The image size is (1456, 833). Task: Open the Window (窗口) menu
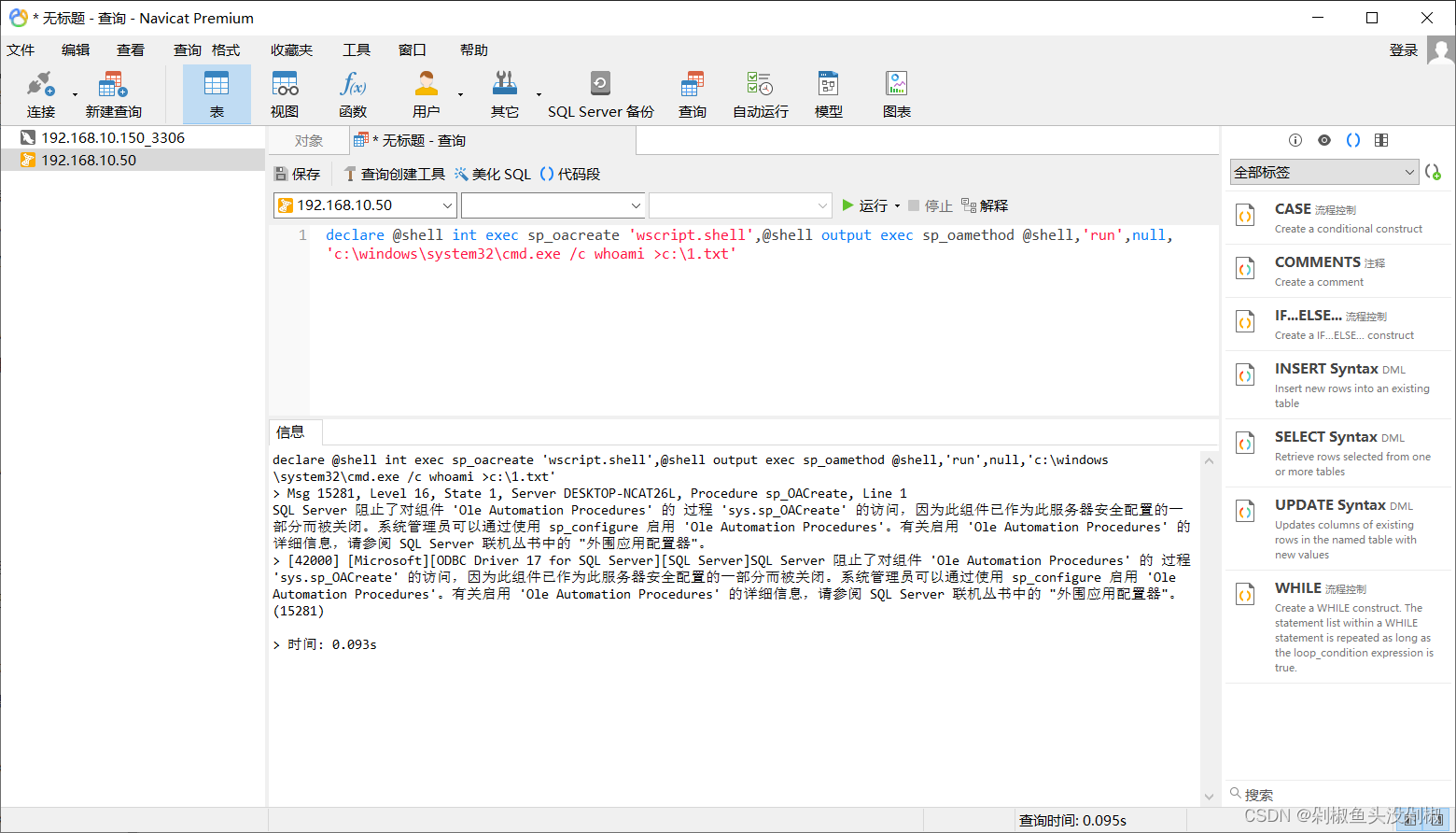pos(413,50)
